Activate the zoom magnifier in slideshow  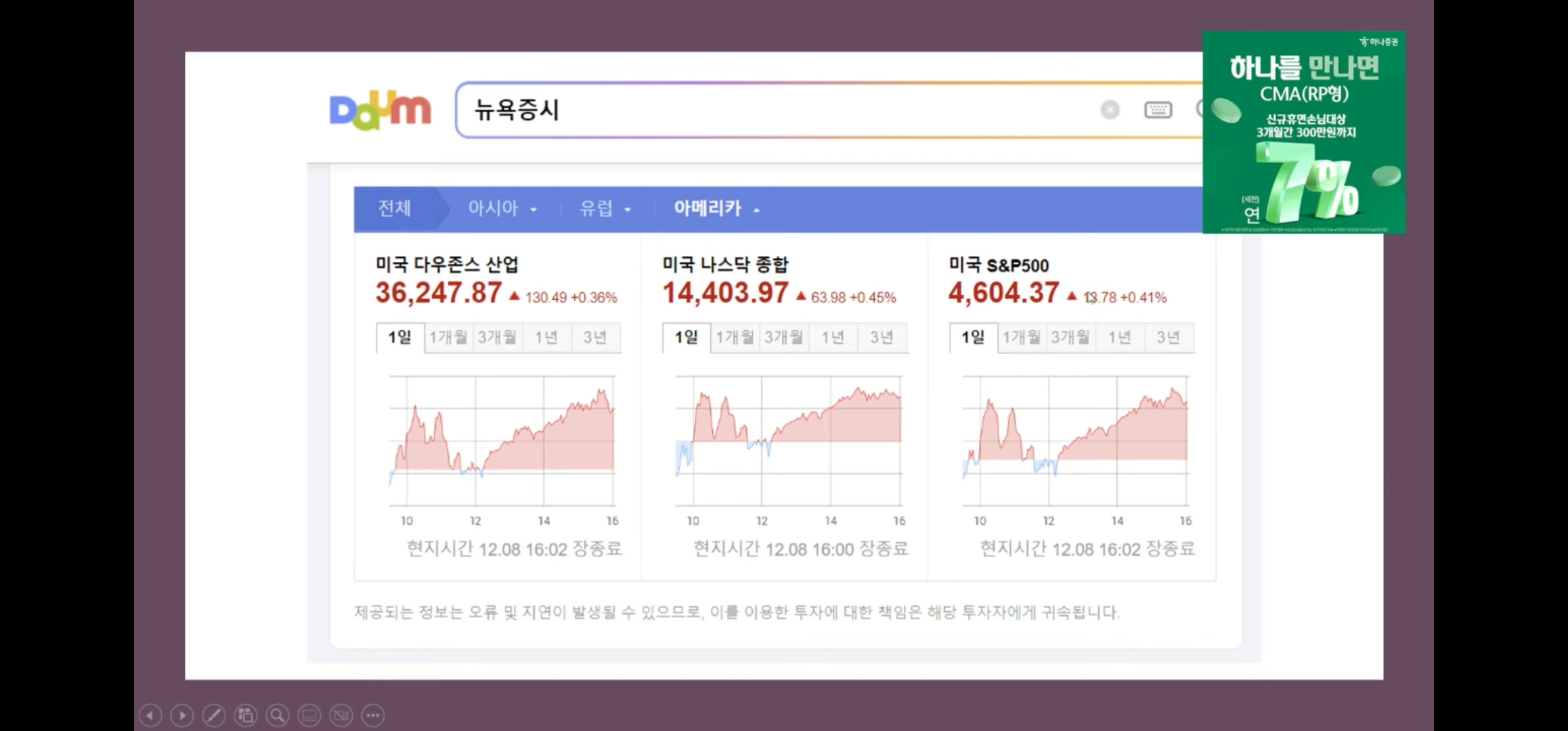pyautogui.click(x=278, y=715)
